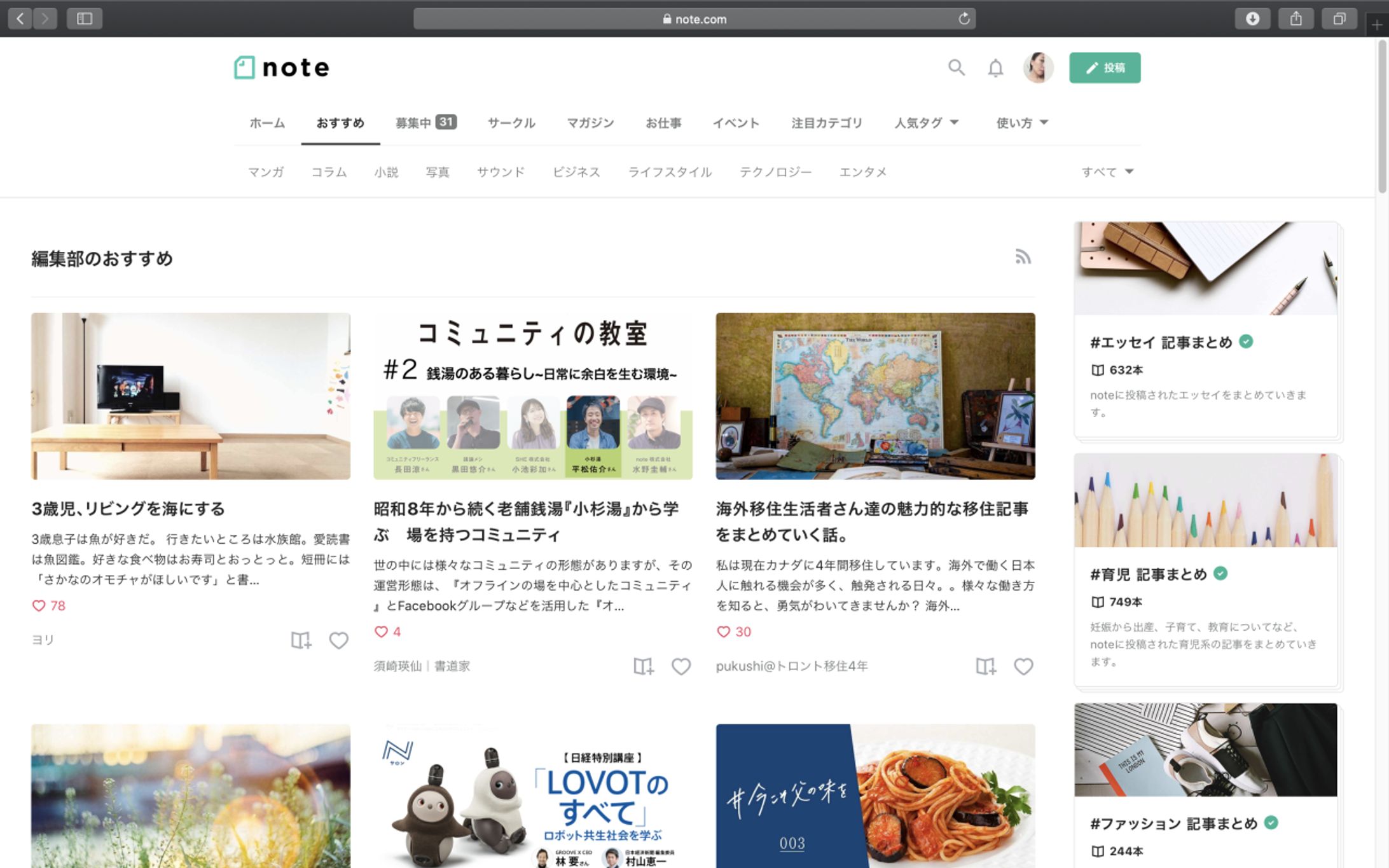Open #エッセイ 記事まとめ magazine
Viewport: 1389px width, 868px height.
tap(1161, 343)
